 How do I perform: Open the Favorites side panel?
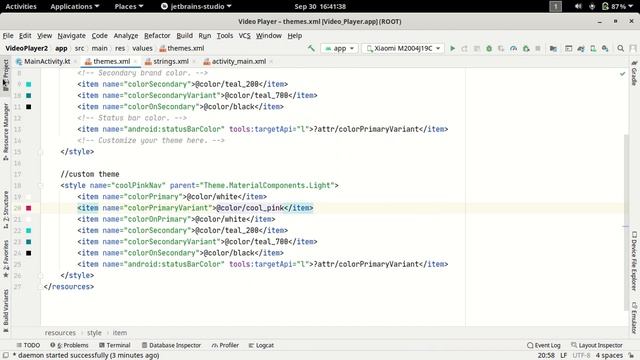[x=6, y=259]
